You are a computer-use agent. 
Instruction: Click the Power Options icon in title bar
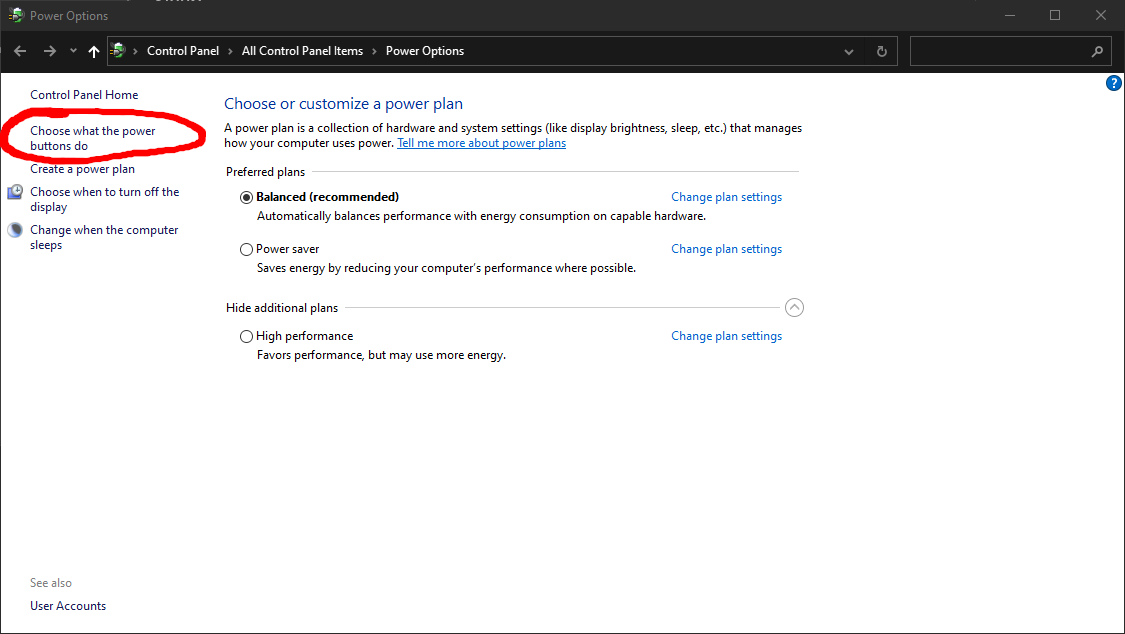[x=16, y=16]
